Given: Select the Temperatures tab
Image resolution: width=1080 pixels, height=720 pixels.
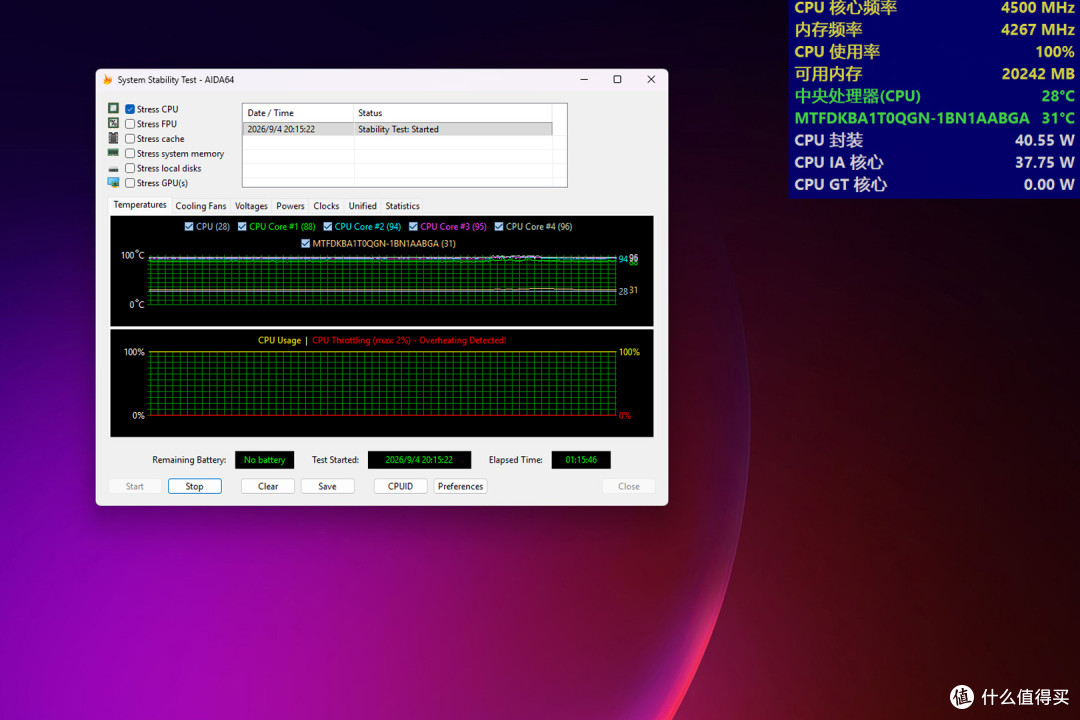Looking at the screenshot, I should click(140, 205).
